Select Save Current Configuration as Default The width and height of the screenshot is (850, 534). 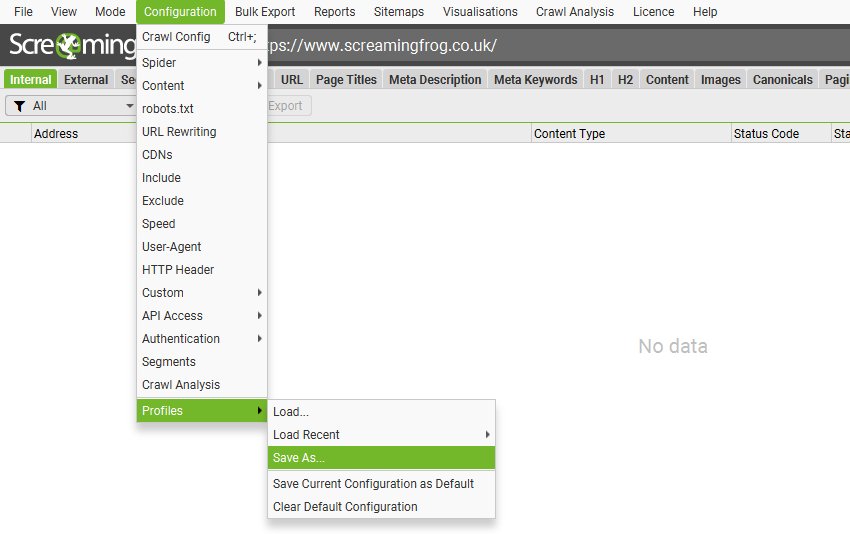(x=381, y=484)
